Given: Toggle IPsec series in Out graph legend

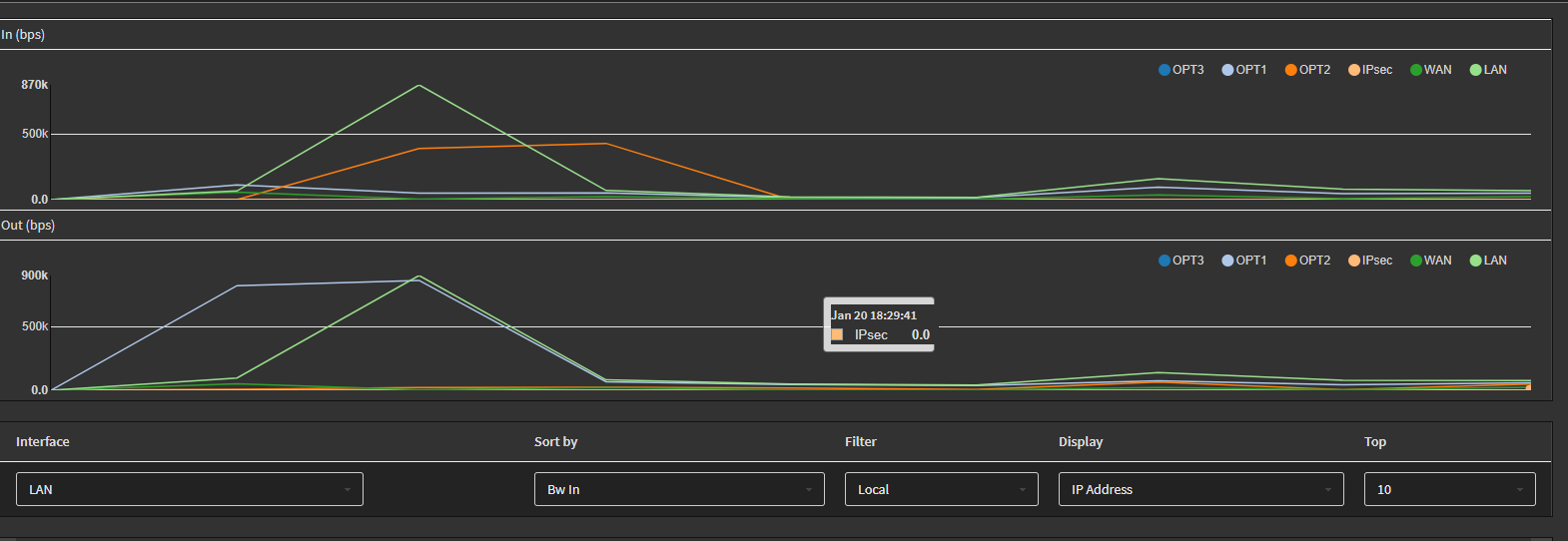Looking at the screenshot, I should pyautogui.click(x=1370, y=261).
